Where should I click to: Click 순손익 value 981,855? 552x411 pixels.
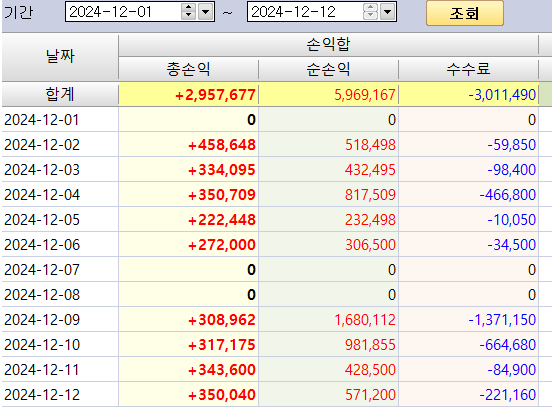click(370, 345)
